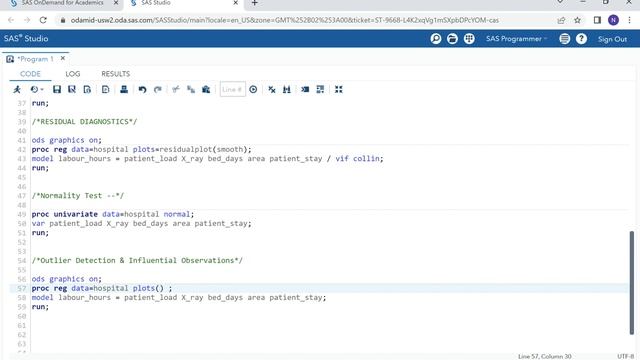Screen dimensions: 640x360
Task: Select the CODE tab
Action: click(x=30, y=74)
